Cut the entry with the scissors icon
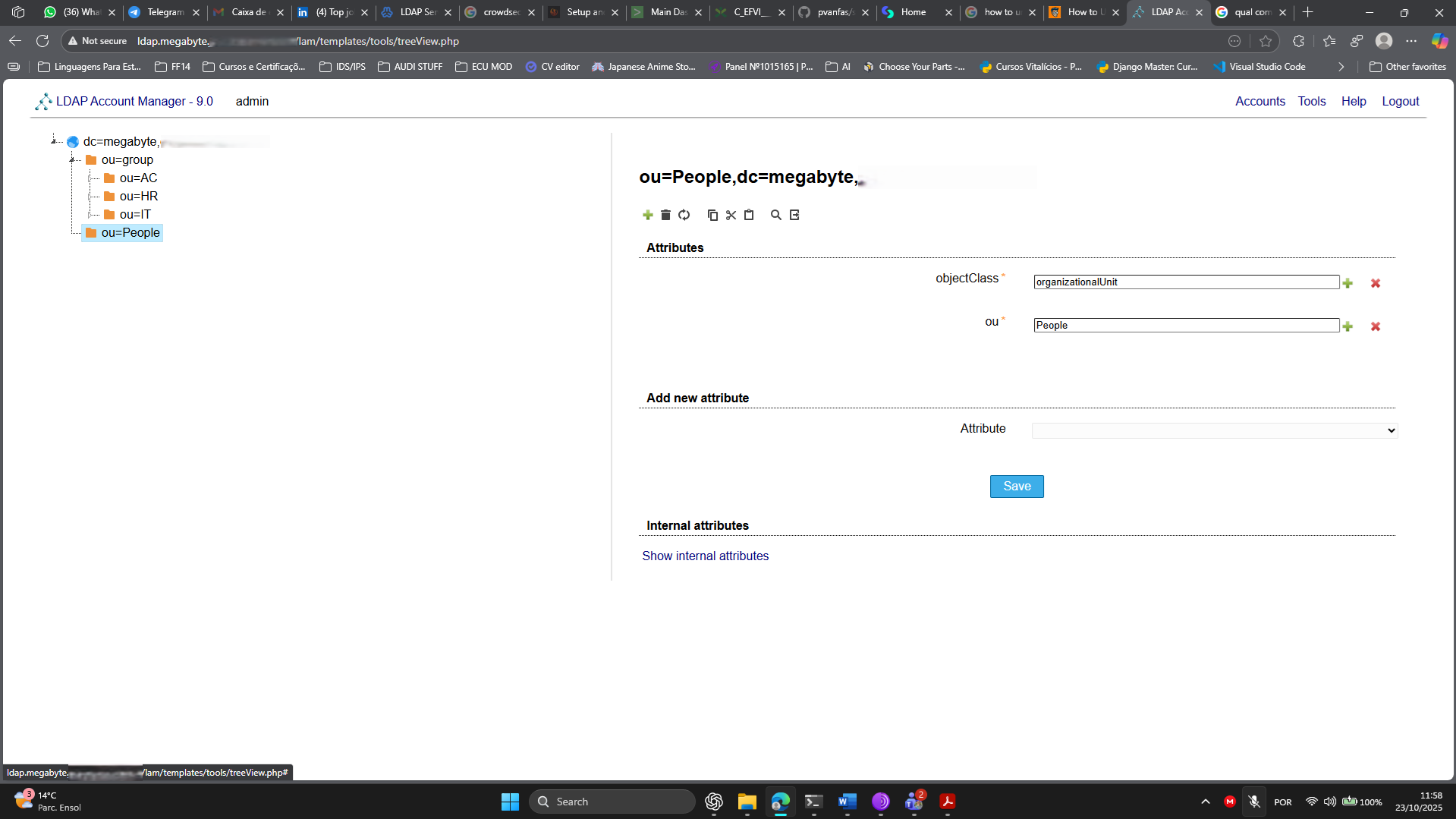 pos(731,215)
